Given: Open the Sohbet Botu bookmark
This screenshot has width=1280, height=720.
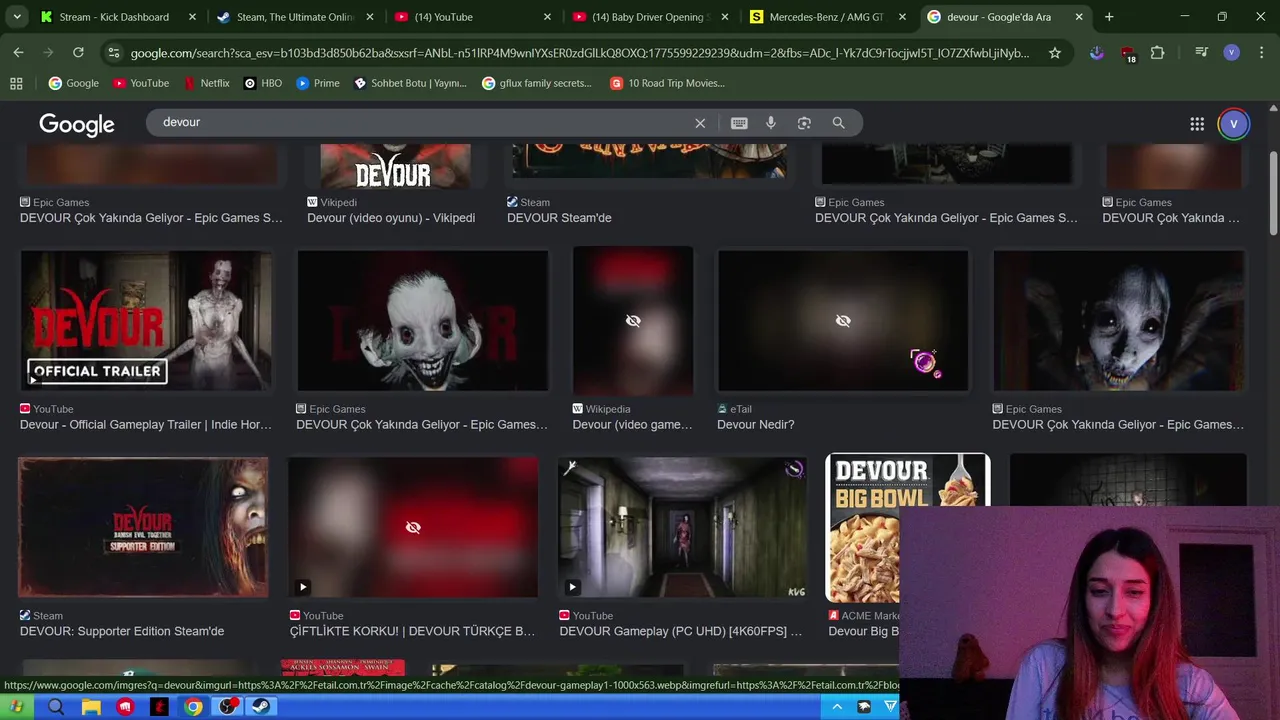Looking at the screenshot, I should [410, 83].
